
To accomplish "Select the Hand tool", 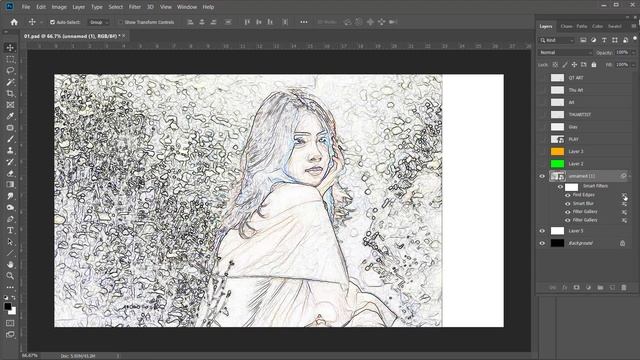I will 10,264.
